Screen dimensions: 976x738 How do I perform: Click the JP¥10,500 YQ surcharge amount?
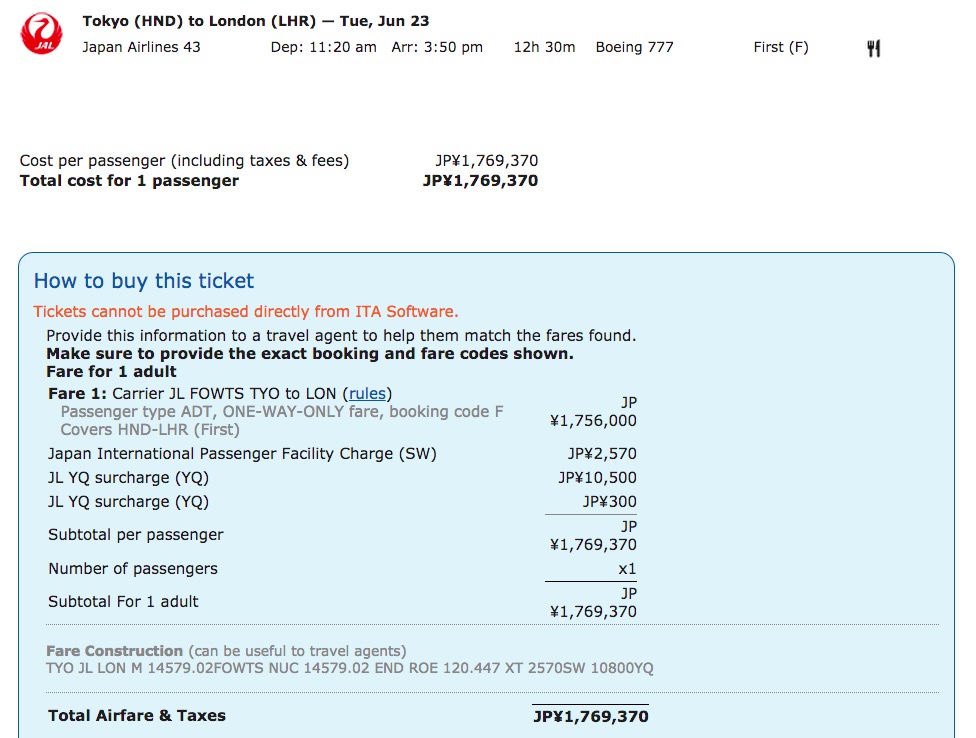[597, 478]
